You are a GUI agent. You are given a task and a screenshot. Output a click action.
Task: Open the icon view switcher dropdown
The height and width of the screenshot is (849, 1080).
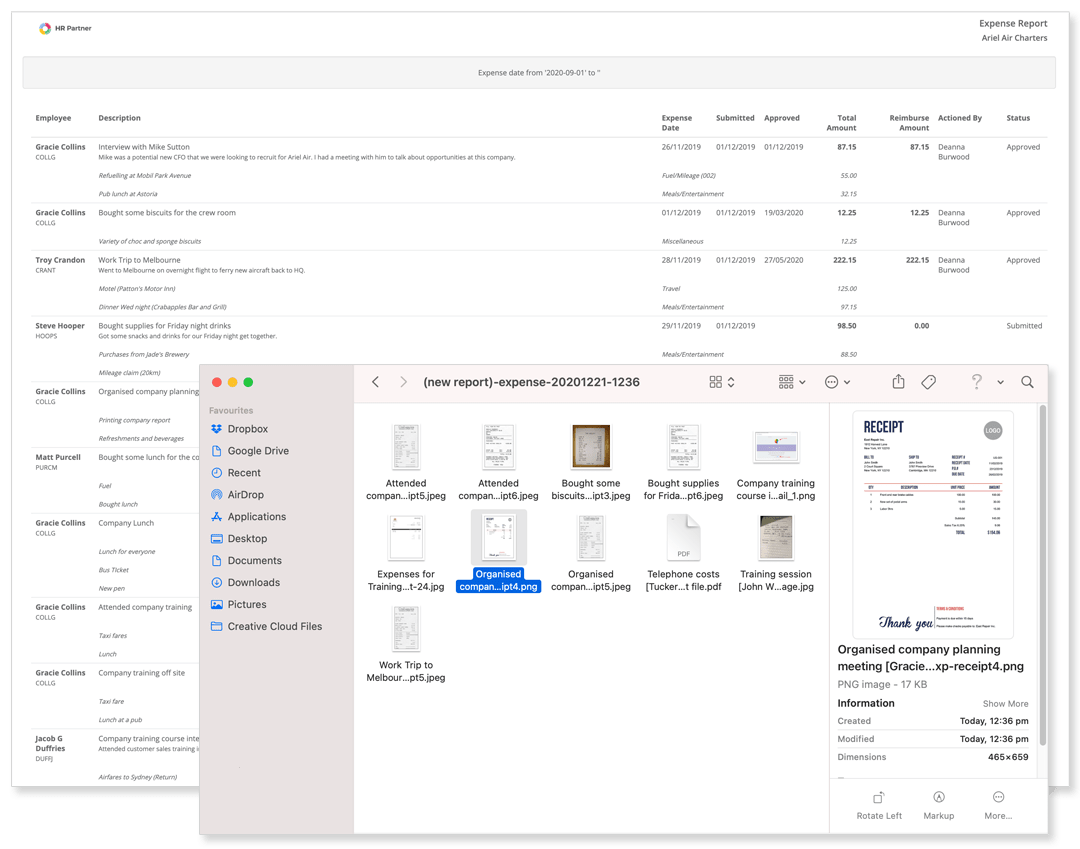(x=722, y=382)
